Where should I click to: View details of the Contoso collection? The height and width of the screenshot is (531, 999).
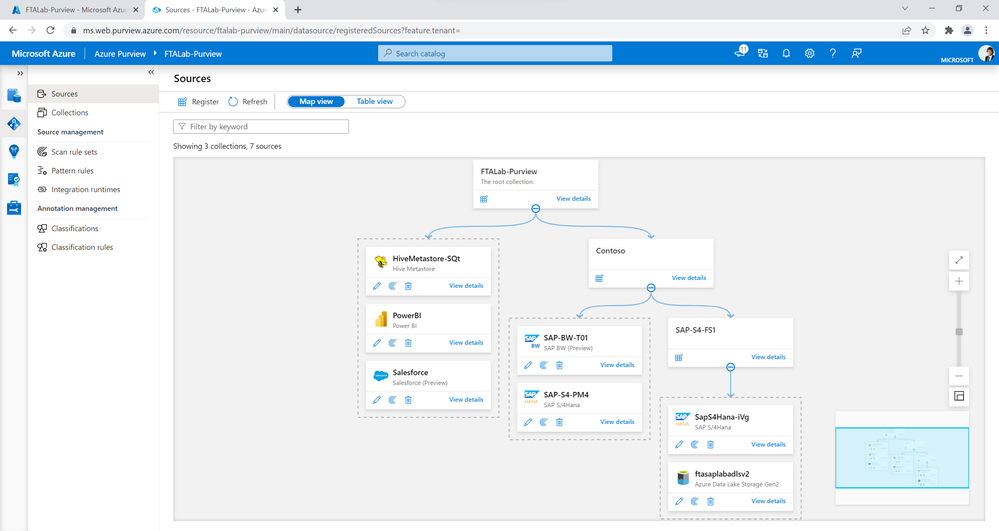pos(689,278)
